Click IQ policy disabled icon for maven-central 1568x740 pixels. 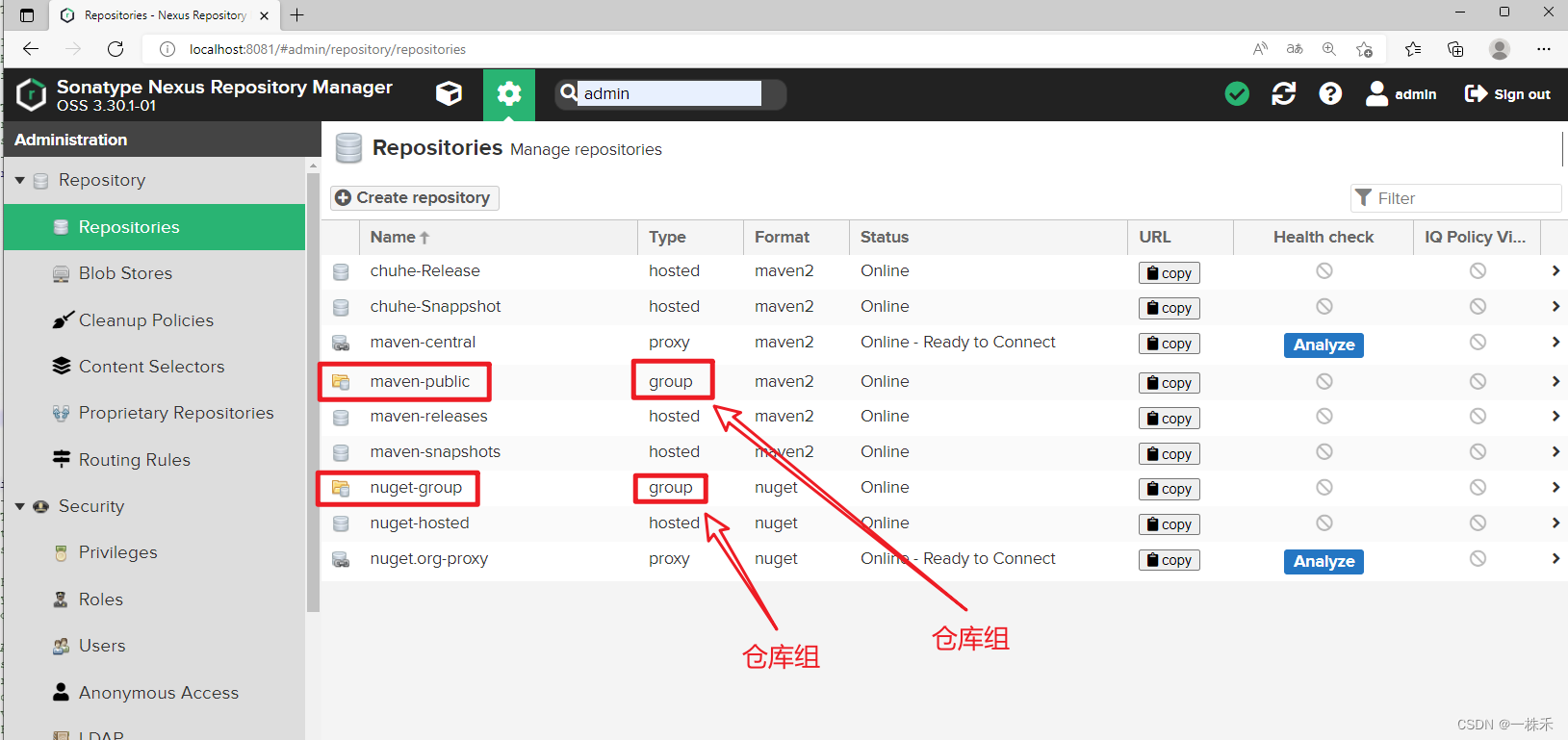pyautogui.click(x=1478, y=342)
